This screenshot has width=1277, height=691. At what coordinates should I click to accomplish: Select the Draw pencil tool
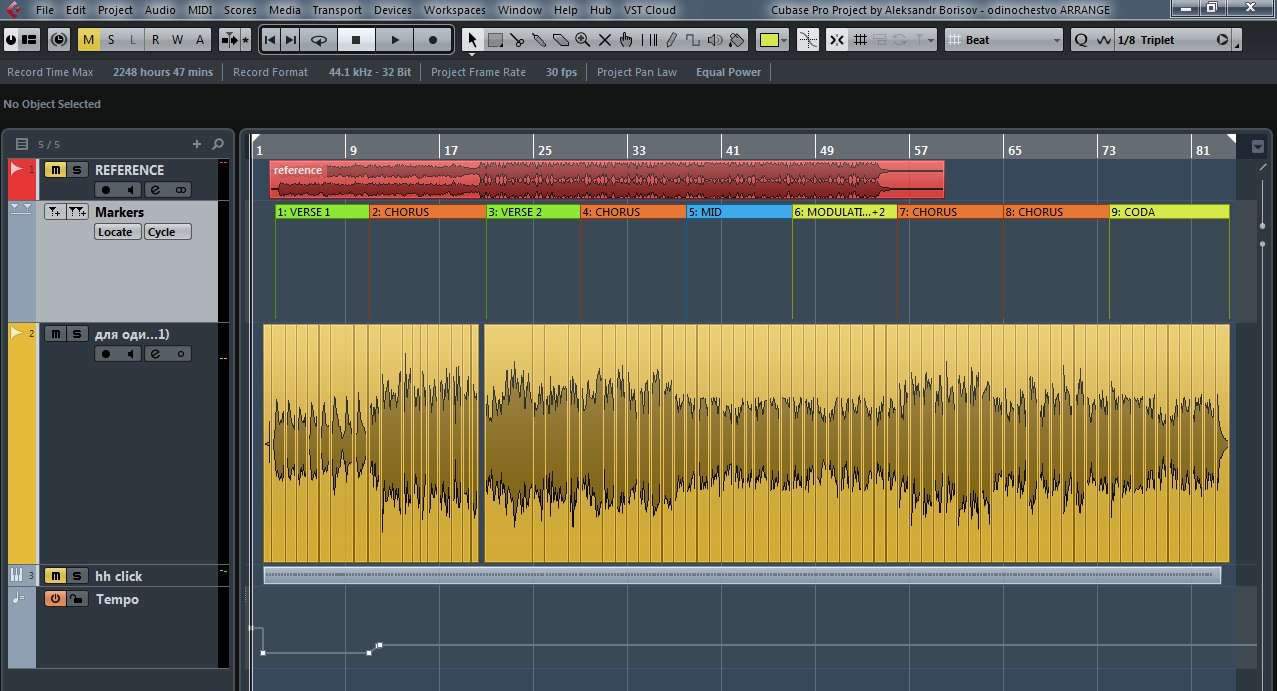pyautogui.click(x=671, y=40)
